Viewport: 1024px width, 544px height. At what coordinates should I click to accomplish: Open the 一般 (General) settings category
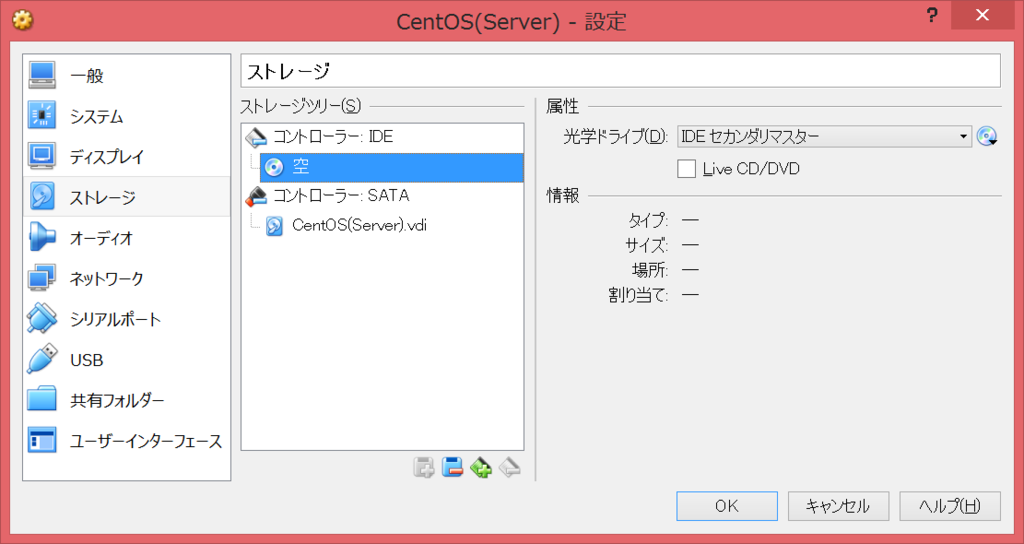127,76
